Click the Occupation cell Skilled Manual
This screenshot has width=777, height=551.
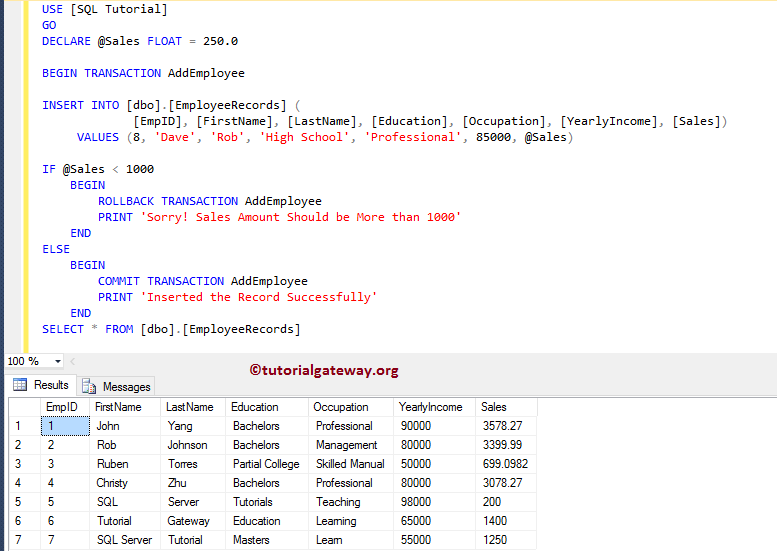(x=350, y=464)
